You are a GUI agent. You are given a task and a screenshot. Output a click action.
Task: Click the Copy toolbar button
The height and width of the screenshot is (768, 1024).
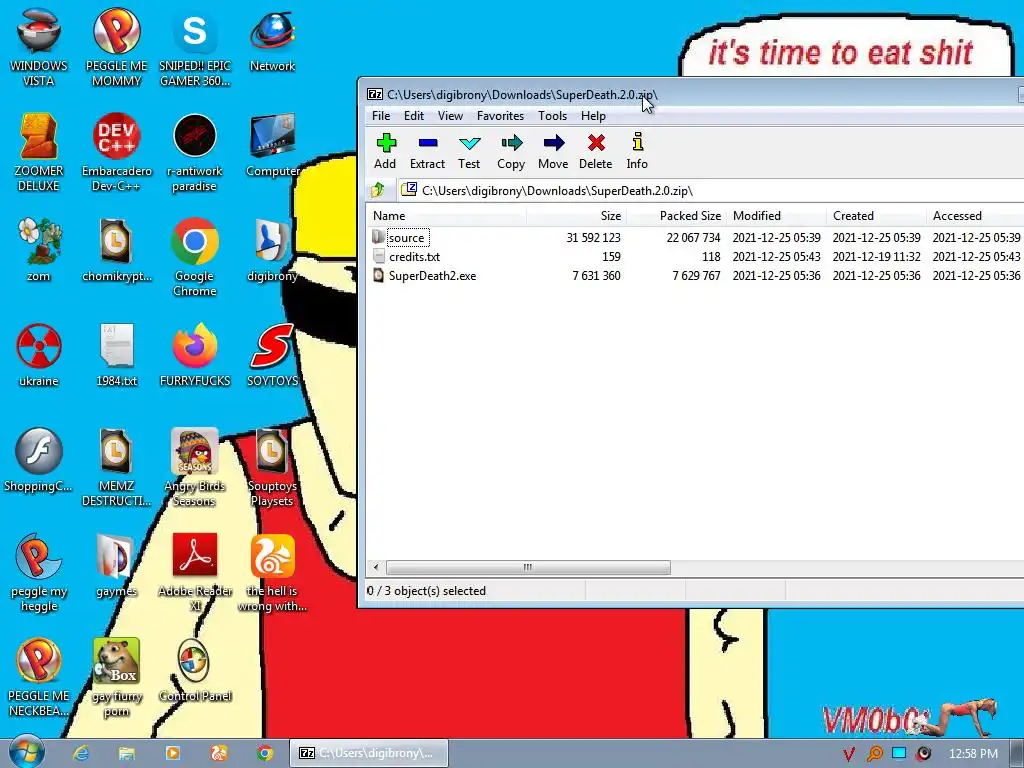pyautogui.click(x=511, y=151)
